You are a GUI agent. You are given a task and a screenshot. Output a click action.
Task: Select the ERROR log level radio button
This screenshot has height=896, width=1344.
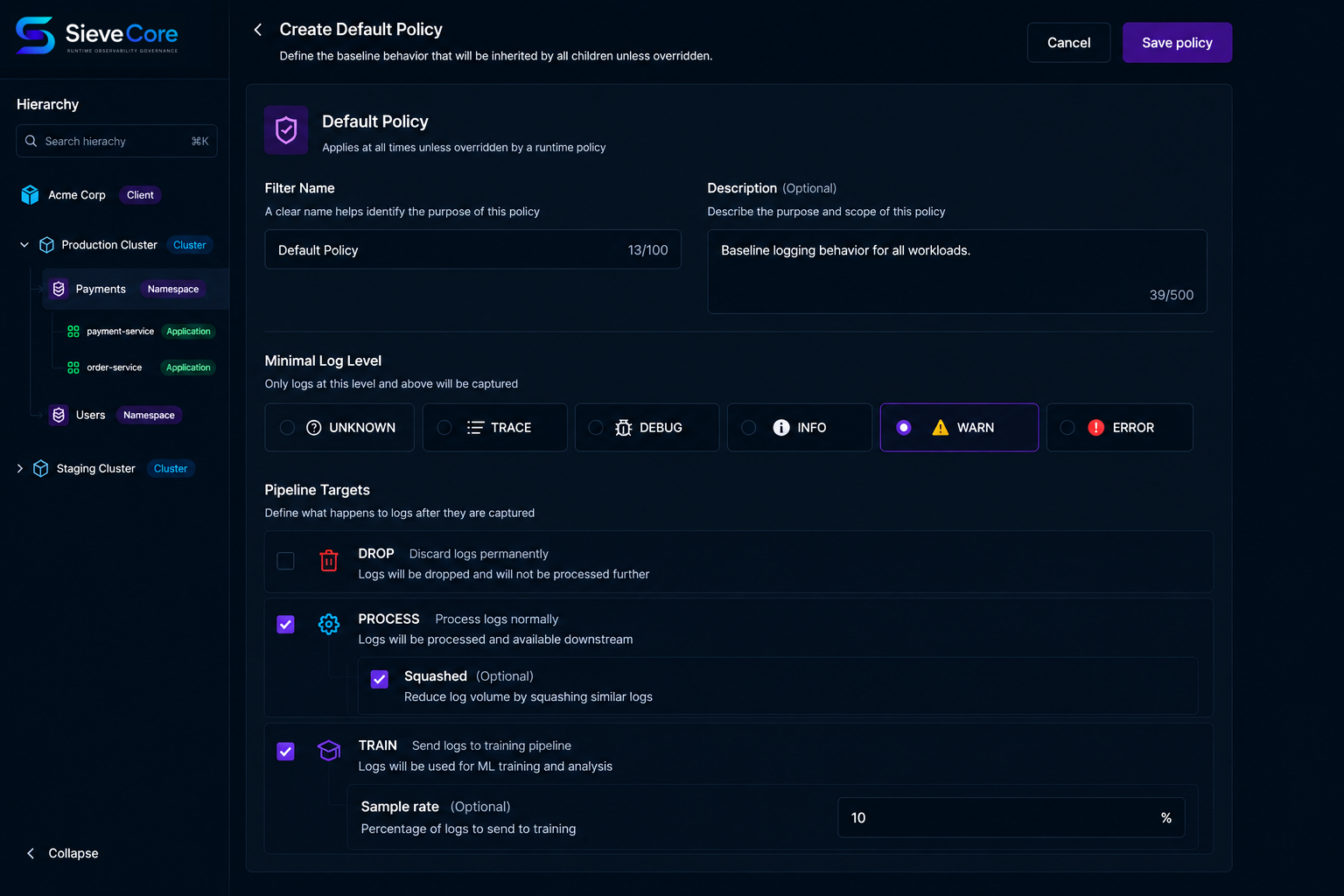[x=1067, y=428]
